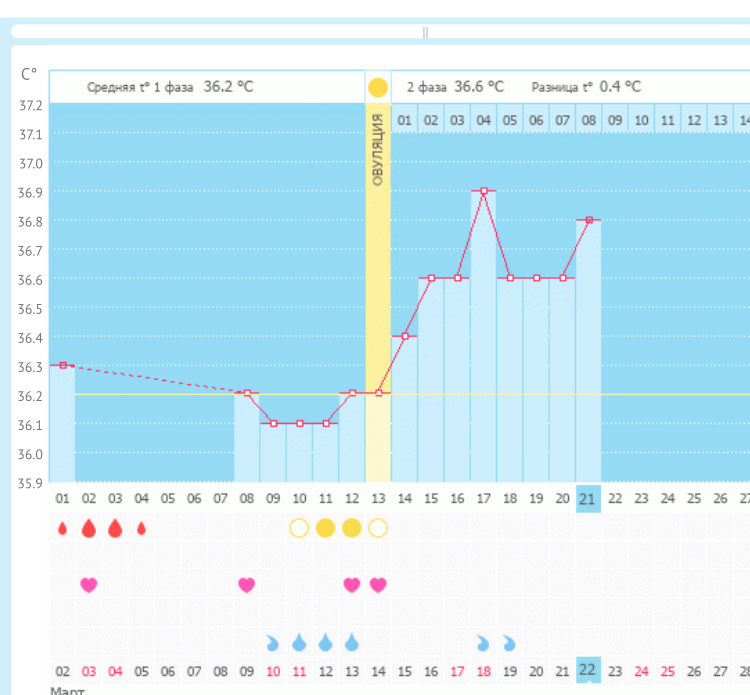Select the heart icon on cycle day 08

246,585
